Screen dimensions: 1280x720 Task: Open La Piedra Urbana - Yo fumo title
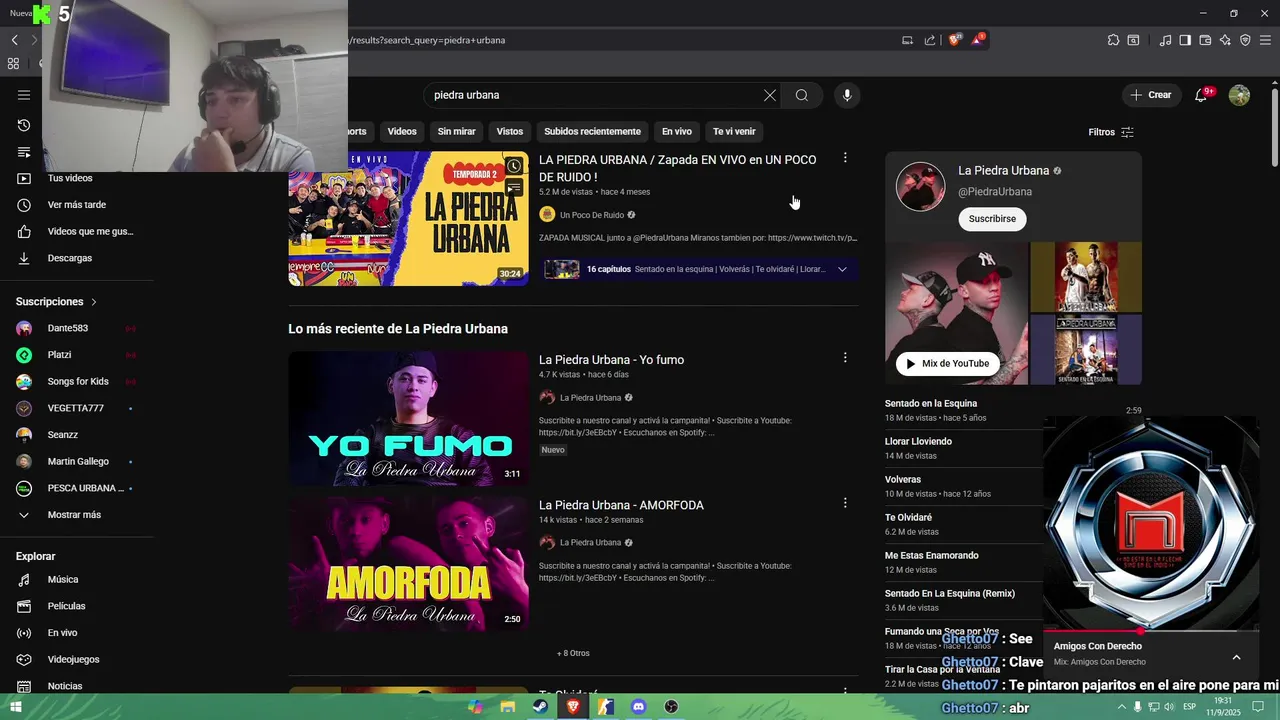pyautogui.click(x=611, y=360)
